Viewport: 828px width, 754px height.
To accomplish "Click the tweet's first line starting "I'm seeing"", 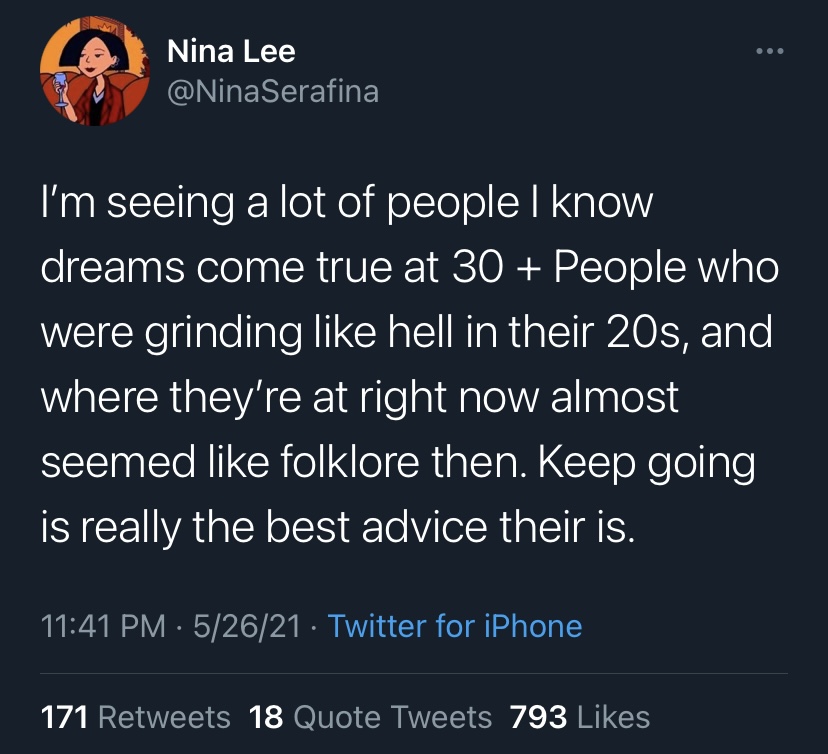I will click(x=346, y=206).
